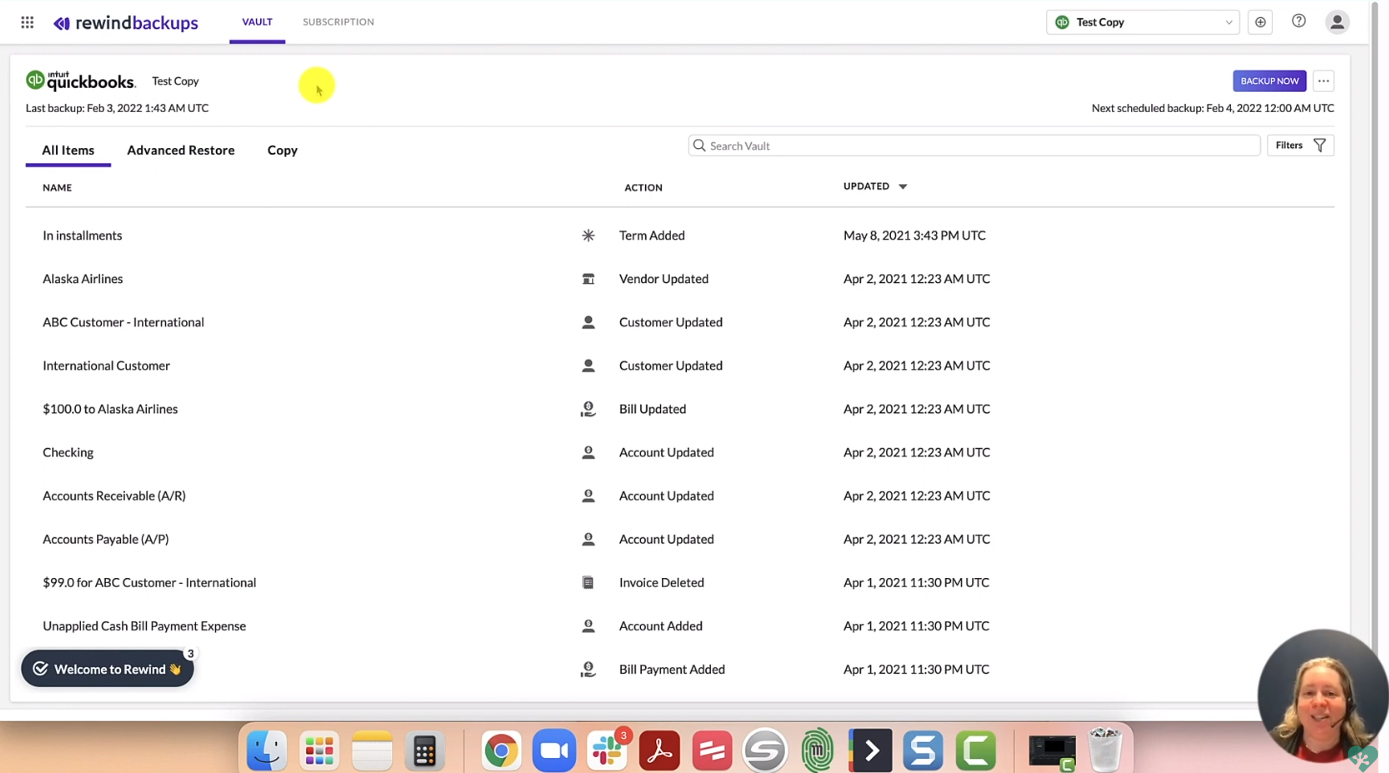Open the apps grid launcher icon

click(x=27, y=22)
